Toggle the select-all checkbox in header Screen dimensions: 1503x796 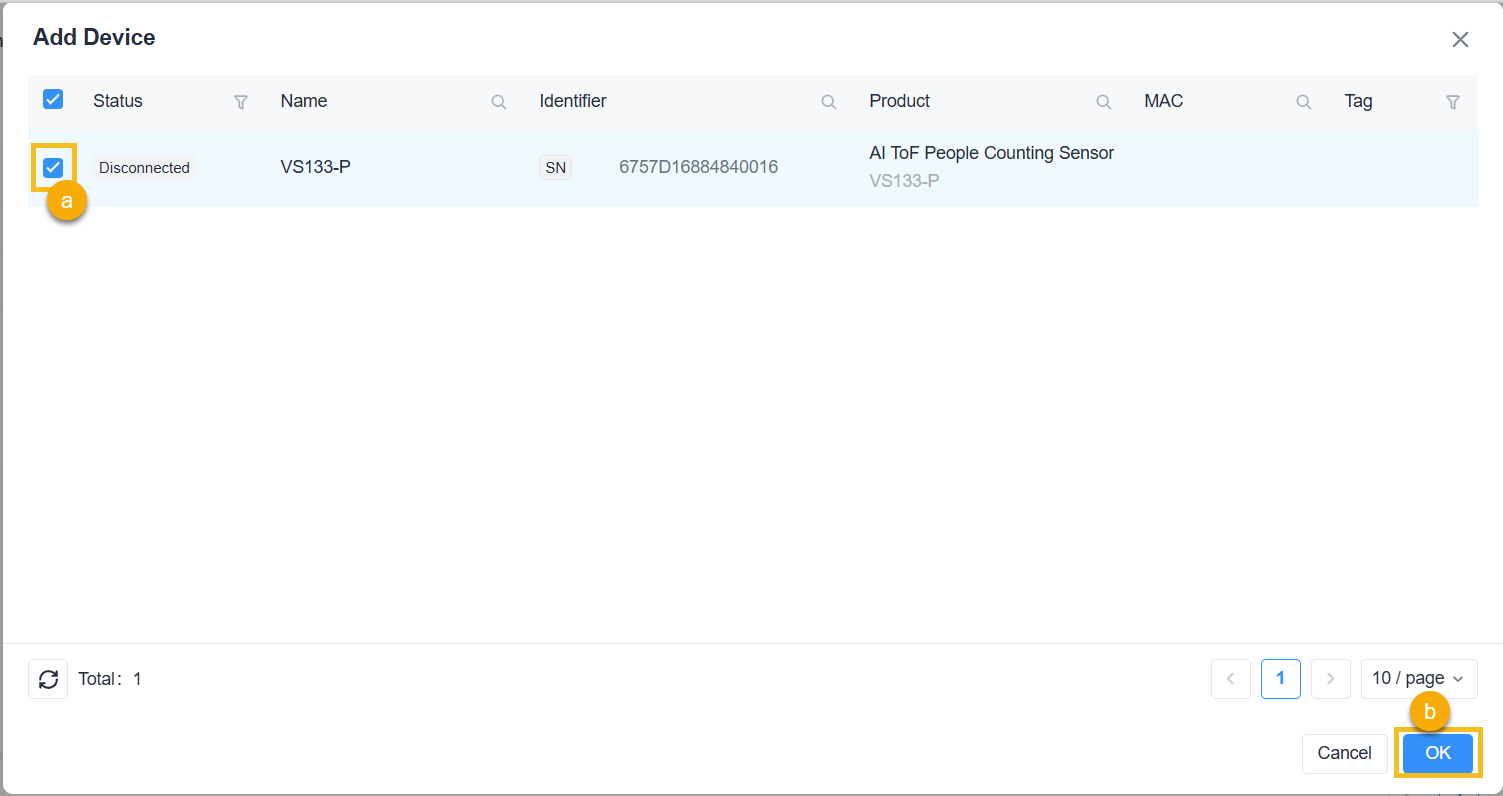pyautogui.click(x=53, y=99)
